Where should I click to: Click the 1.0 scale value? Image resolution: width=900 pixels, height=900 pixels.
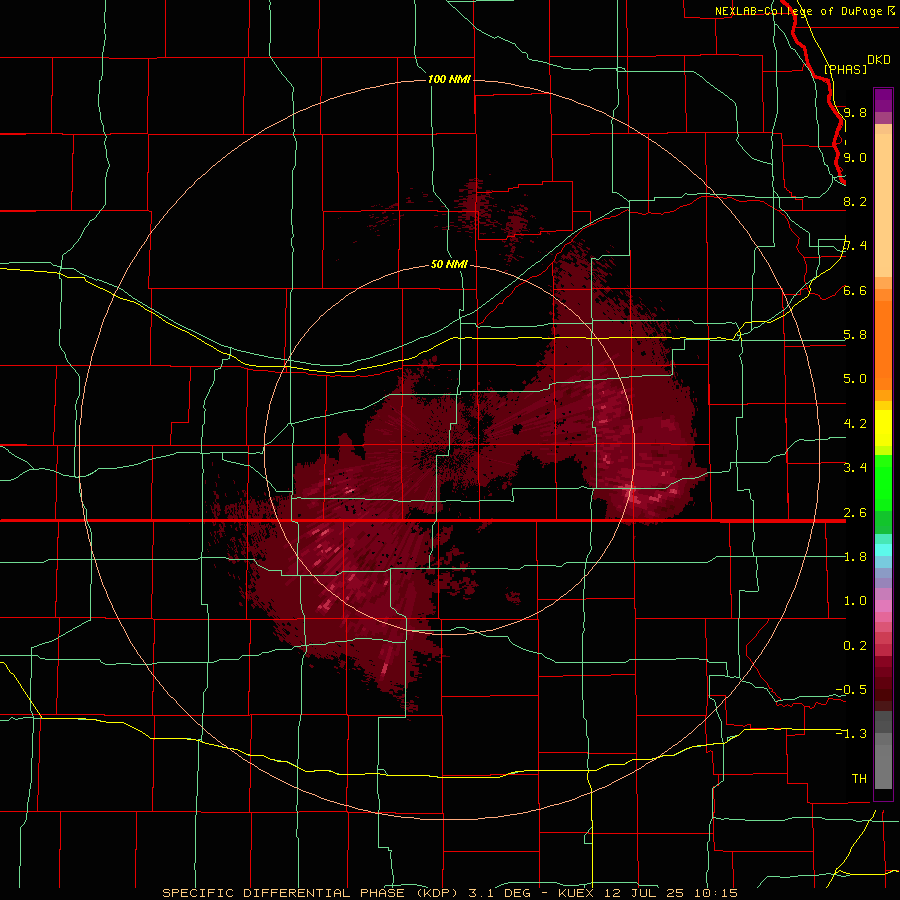[x=855, y=601]
